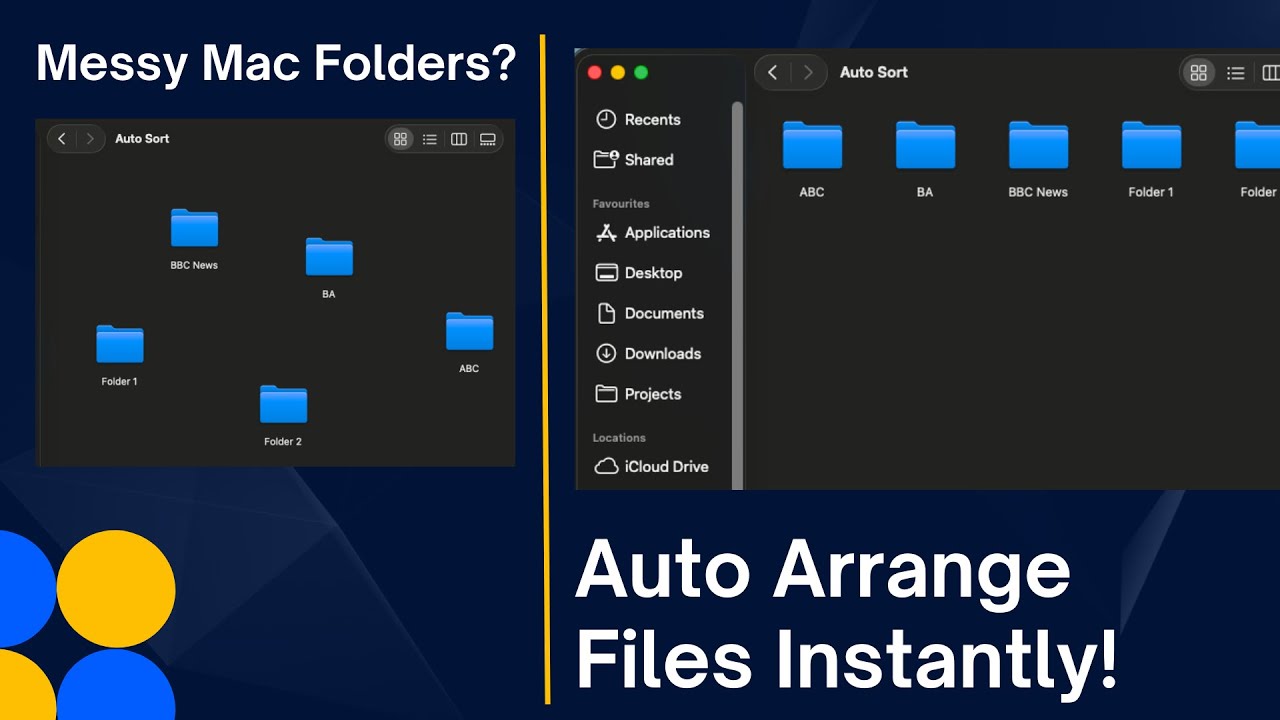Click the Locations section heading

point(619,438)
